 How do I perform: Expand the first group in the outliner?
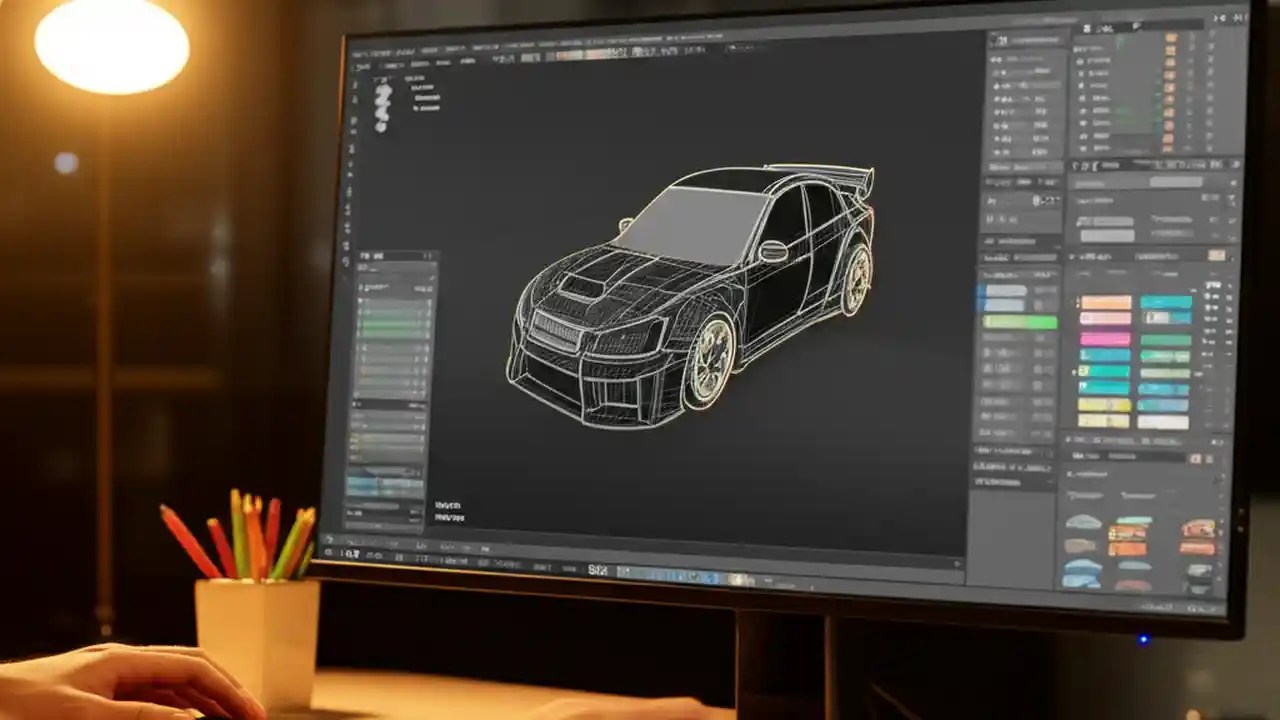1075,50
